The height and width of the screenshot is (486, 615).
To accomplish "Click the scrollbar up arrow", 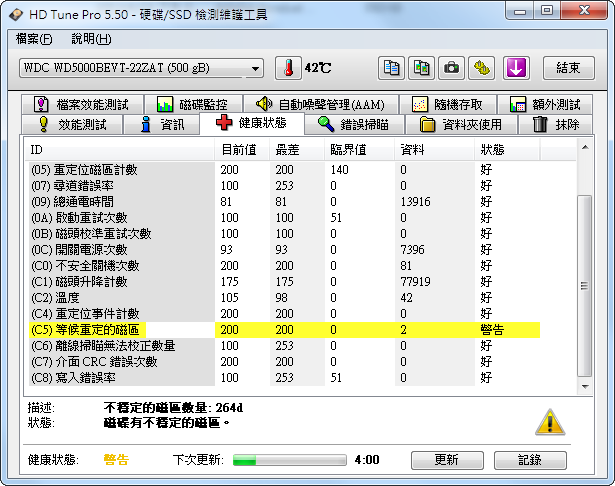I will click(x=585, y=147).
